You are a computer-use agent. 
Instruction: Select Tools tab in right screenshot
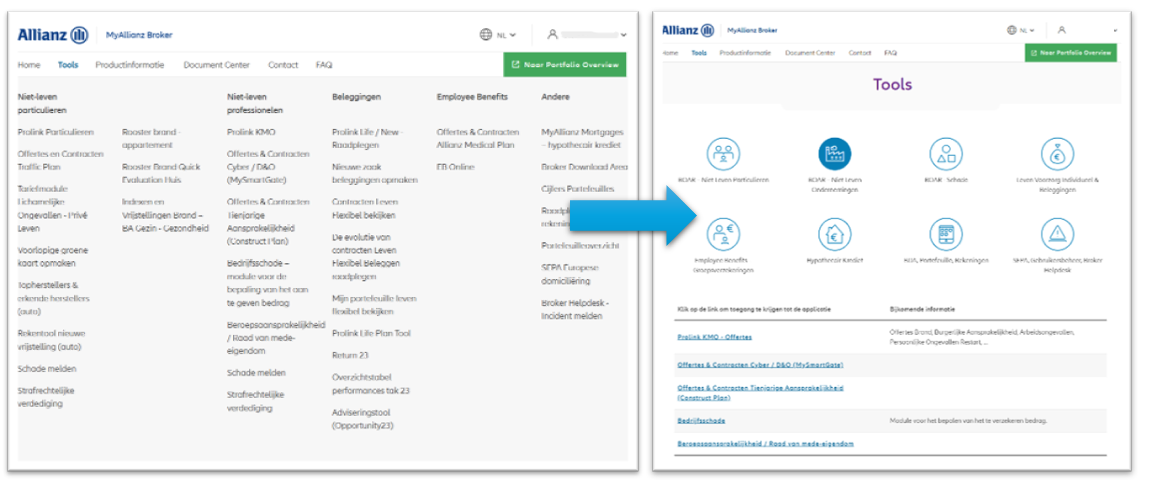click(699, 53)
